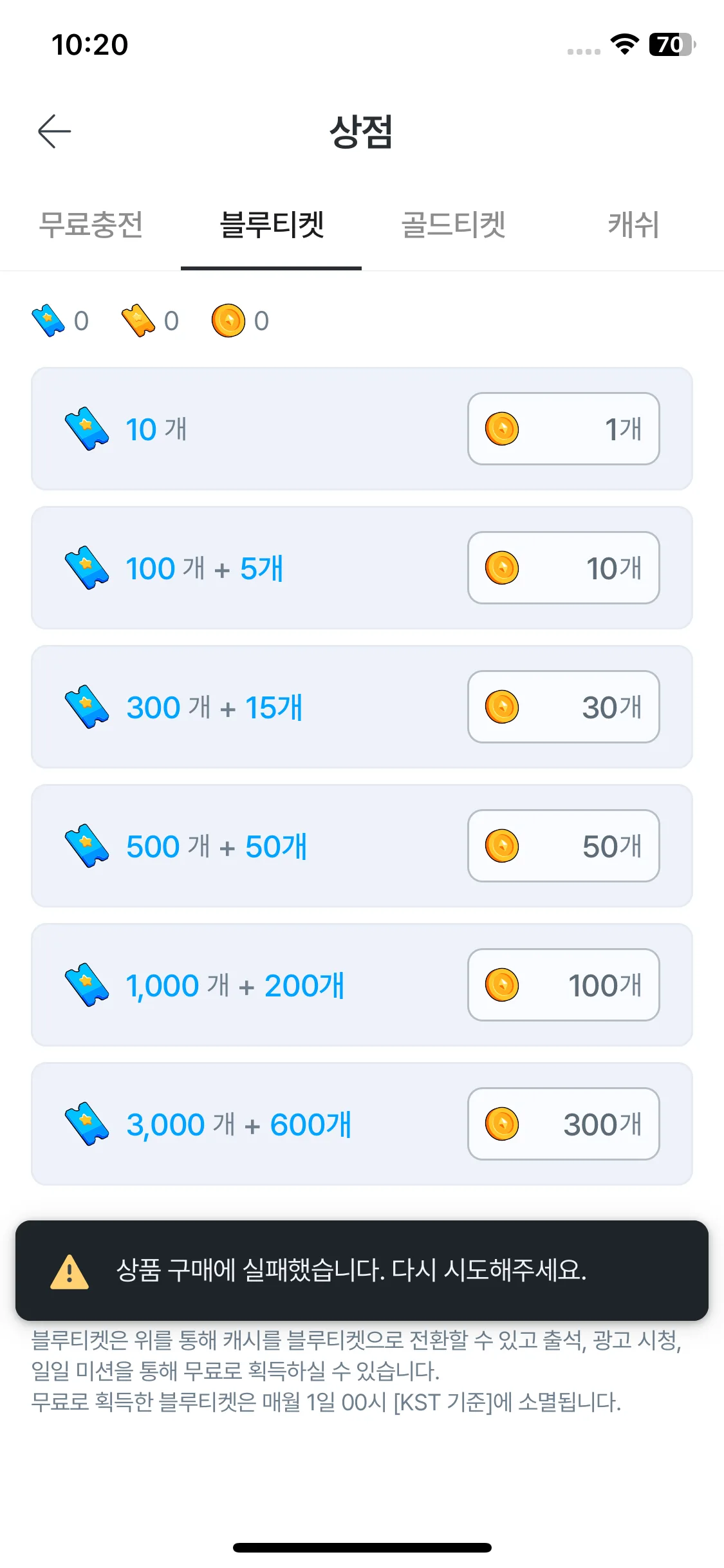Tap the coin icon in the 100개 price button
The image size is (724, 1568).
click(502, 985)
